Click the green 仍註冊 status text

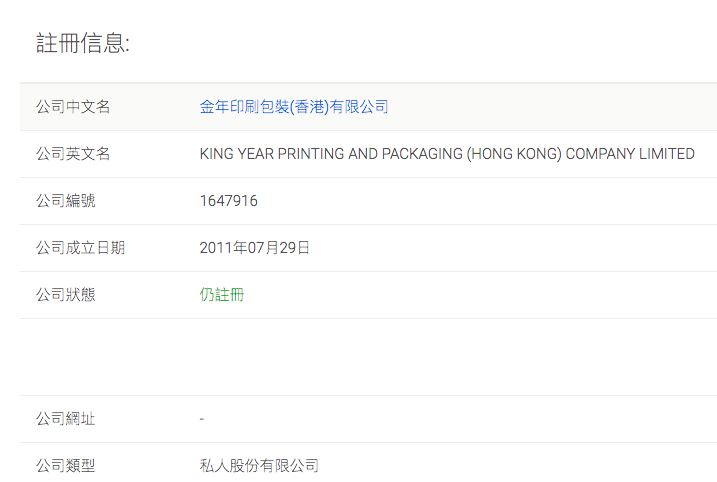click(222, 295)
